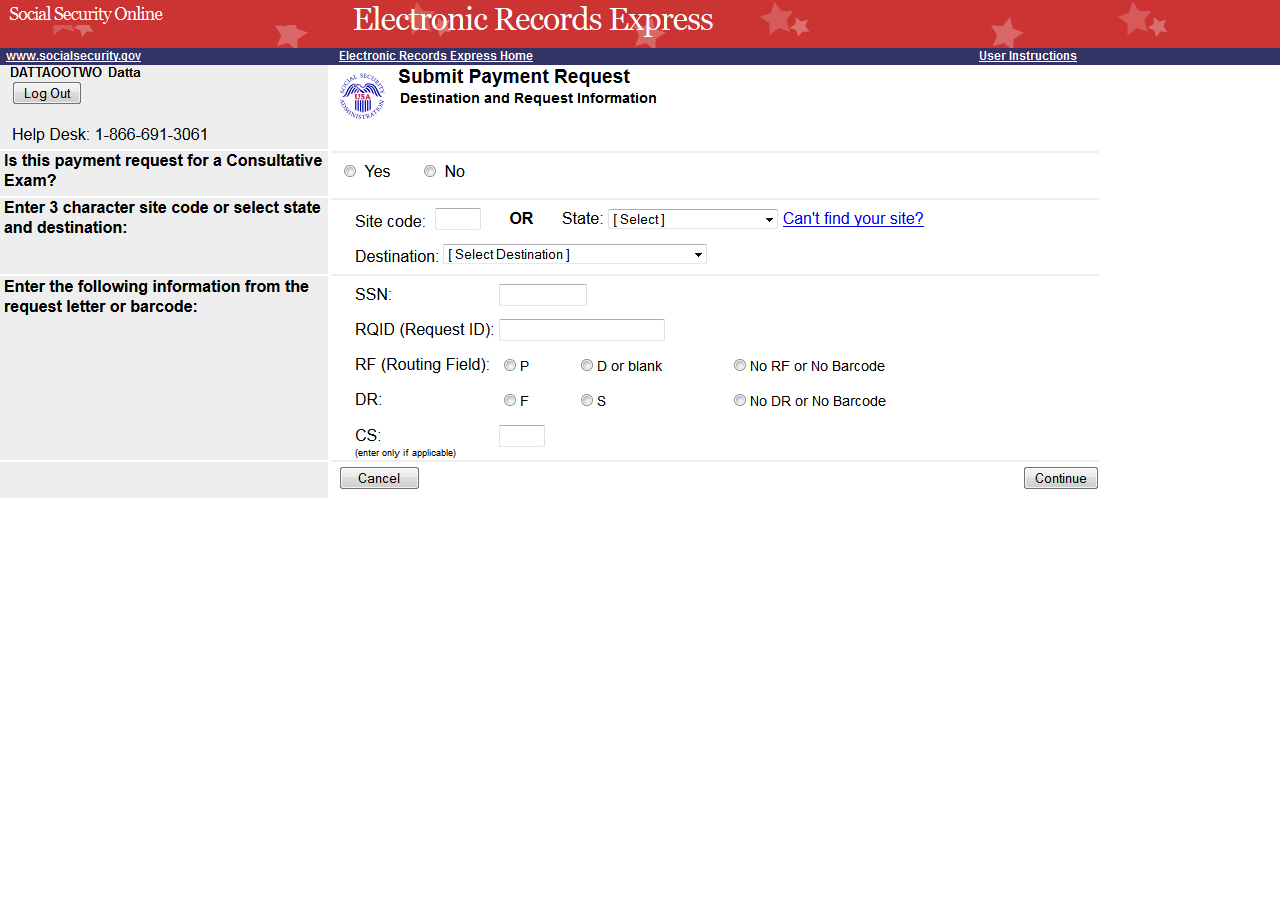The height and width of the screenshot is (920, 1280).
Task: Click Destination and Request Information subtitle
Action: 528,98
